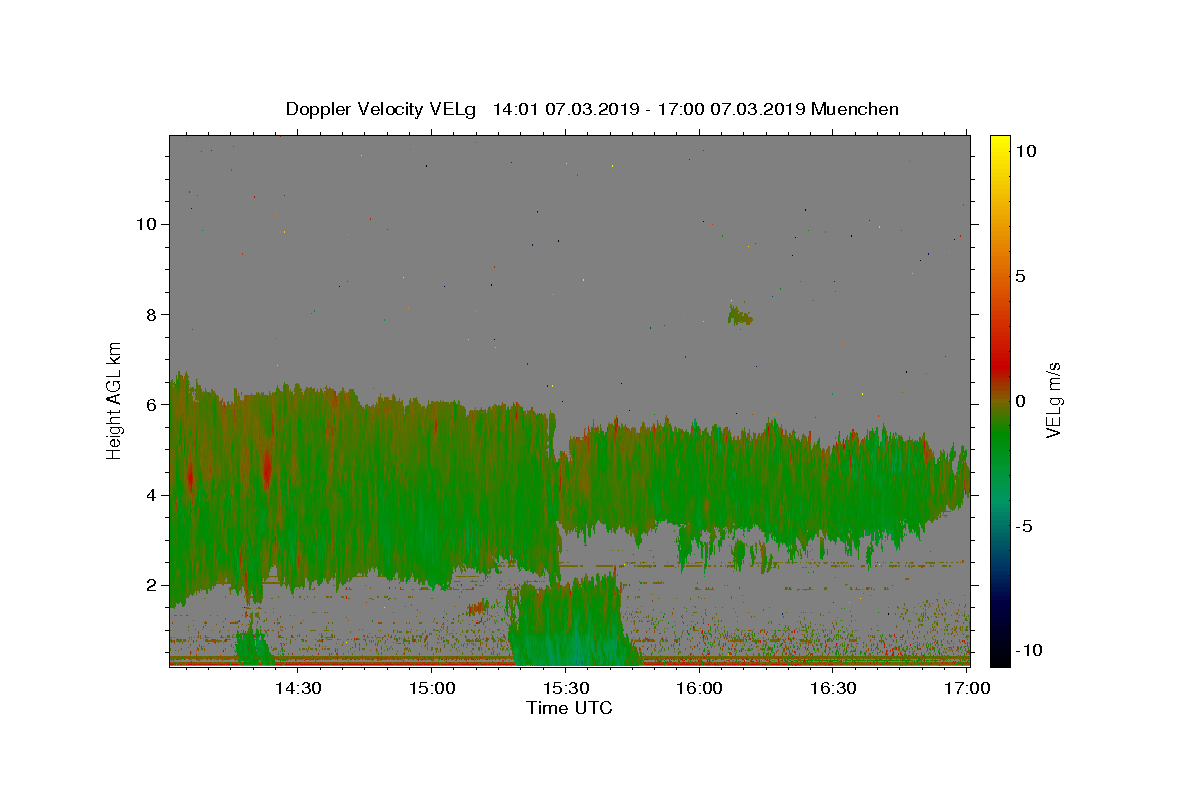1200x800 pixels.
Task: Click the yellow top of the colorbar
Action: tap(1000, 145)
